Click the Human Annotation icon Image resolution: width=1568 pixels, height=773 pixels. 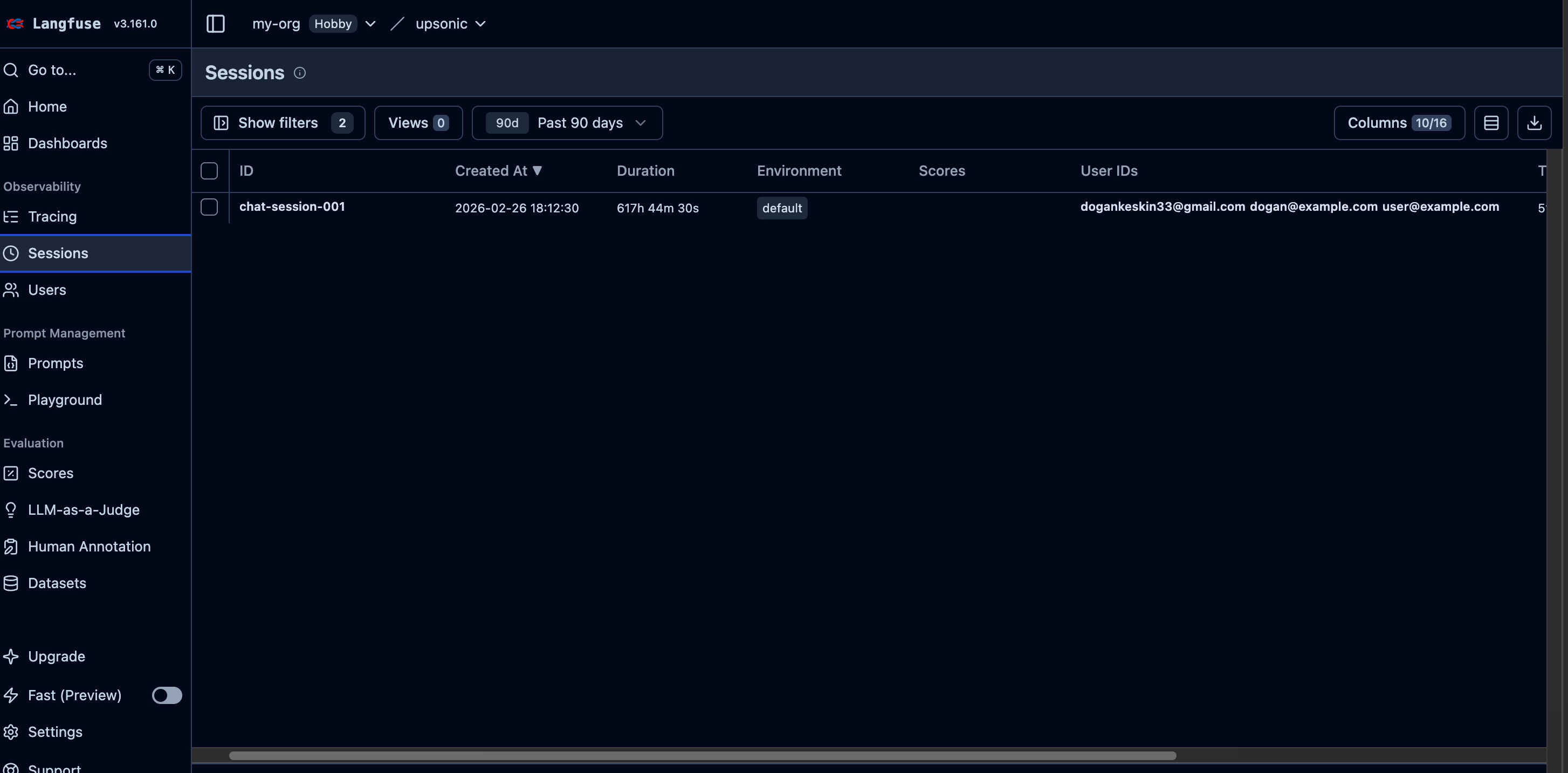[x=10, y=547]
